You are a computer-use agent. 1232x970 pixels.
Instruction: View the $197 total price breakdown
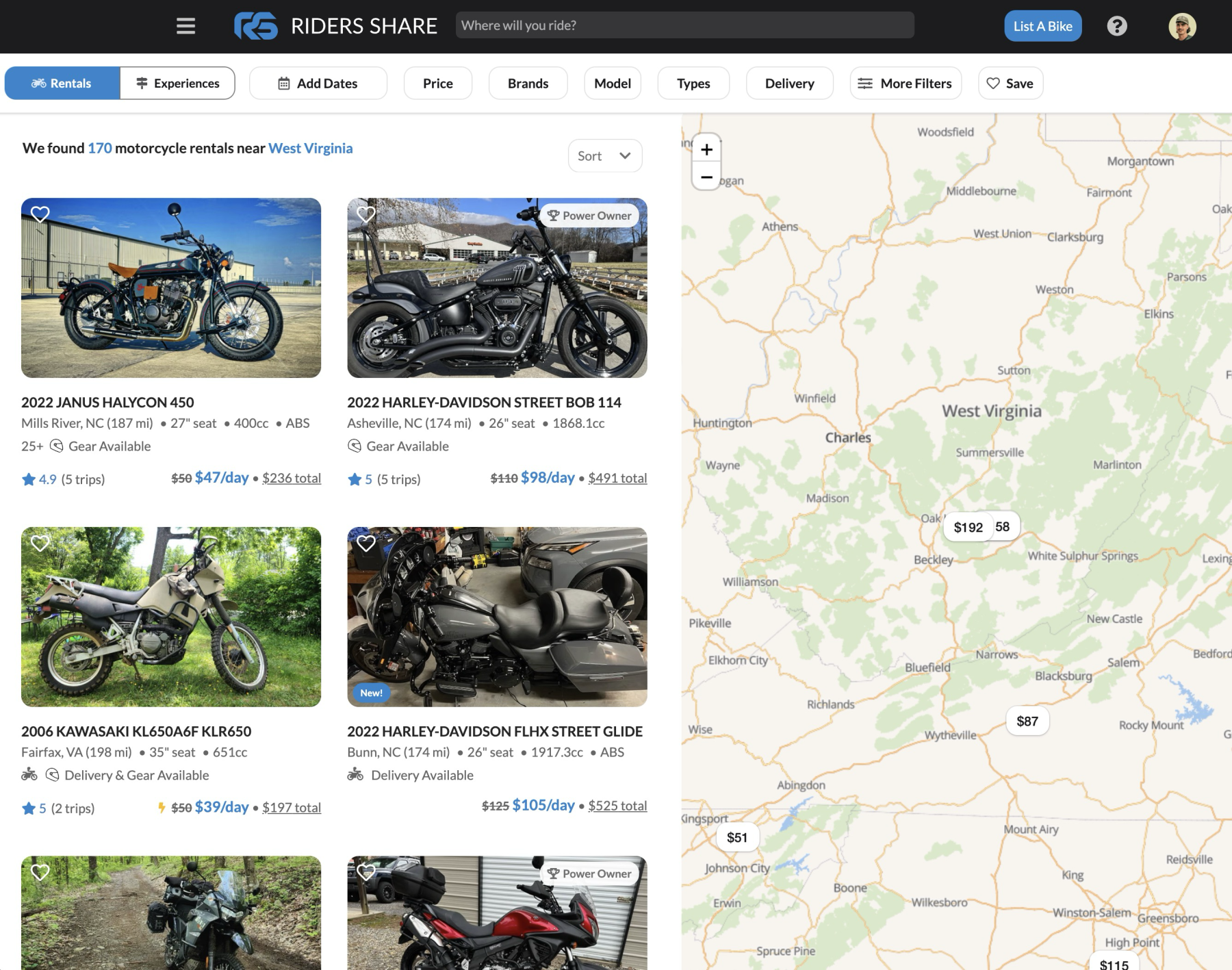tap(292, 807)
